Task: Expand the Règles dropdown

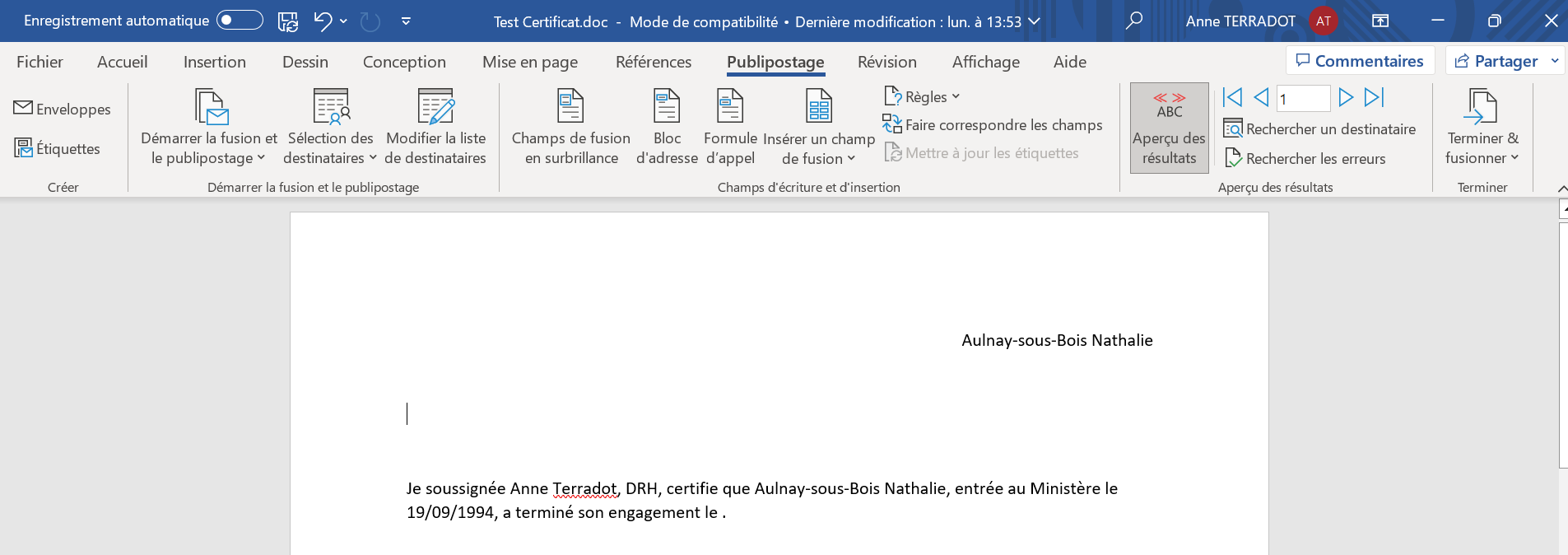Action: (924, 97)
